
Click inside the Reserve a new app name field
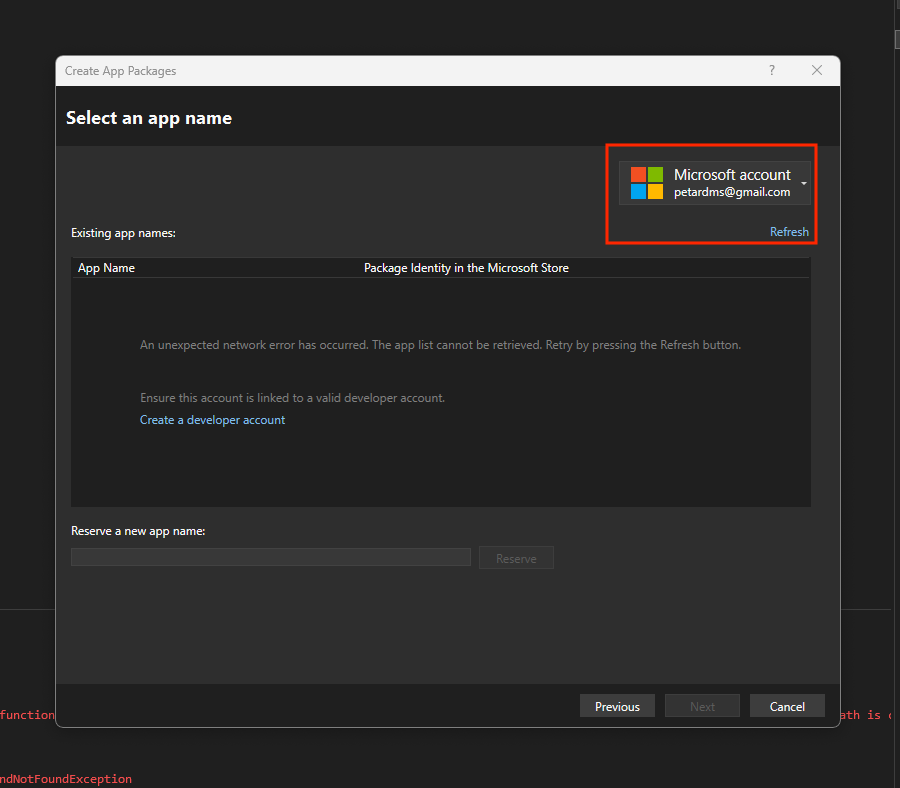[x=270, y=556]
